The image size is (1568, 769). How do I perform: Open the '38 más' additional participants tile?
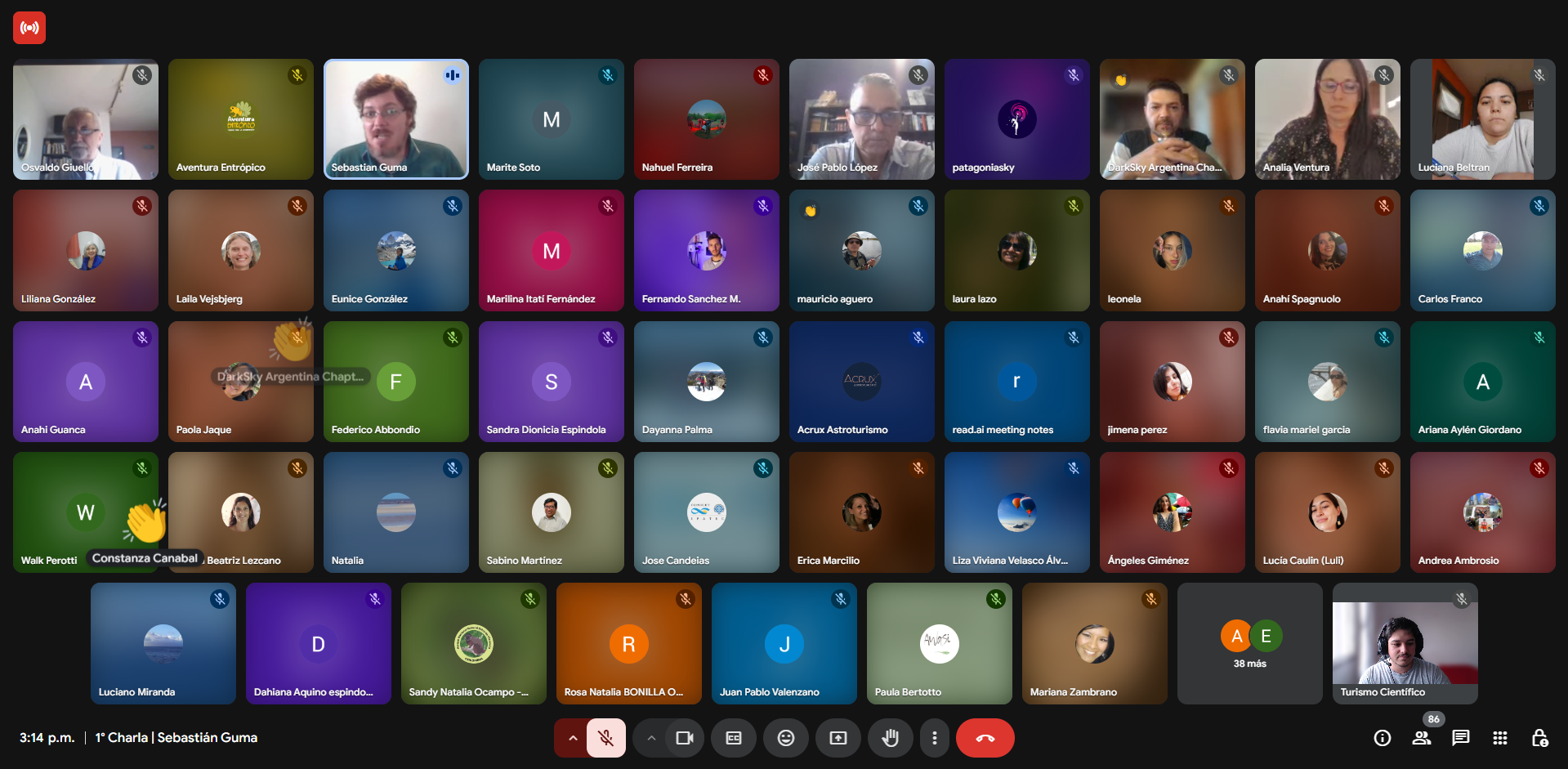pos(1249,644)
